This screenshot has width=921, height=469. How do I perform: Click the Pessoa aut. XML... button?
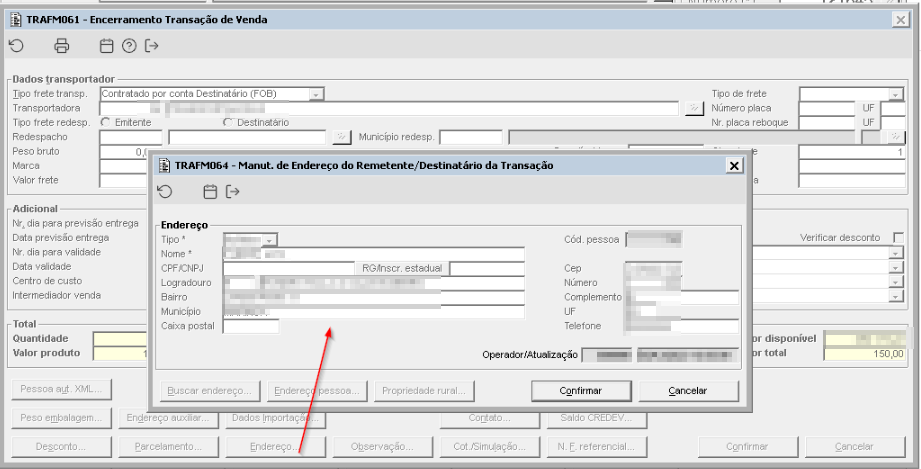point(61,389)
